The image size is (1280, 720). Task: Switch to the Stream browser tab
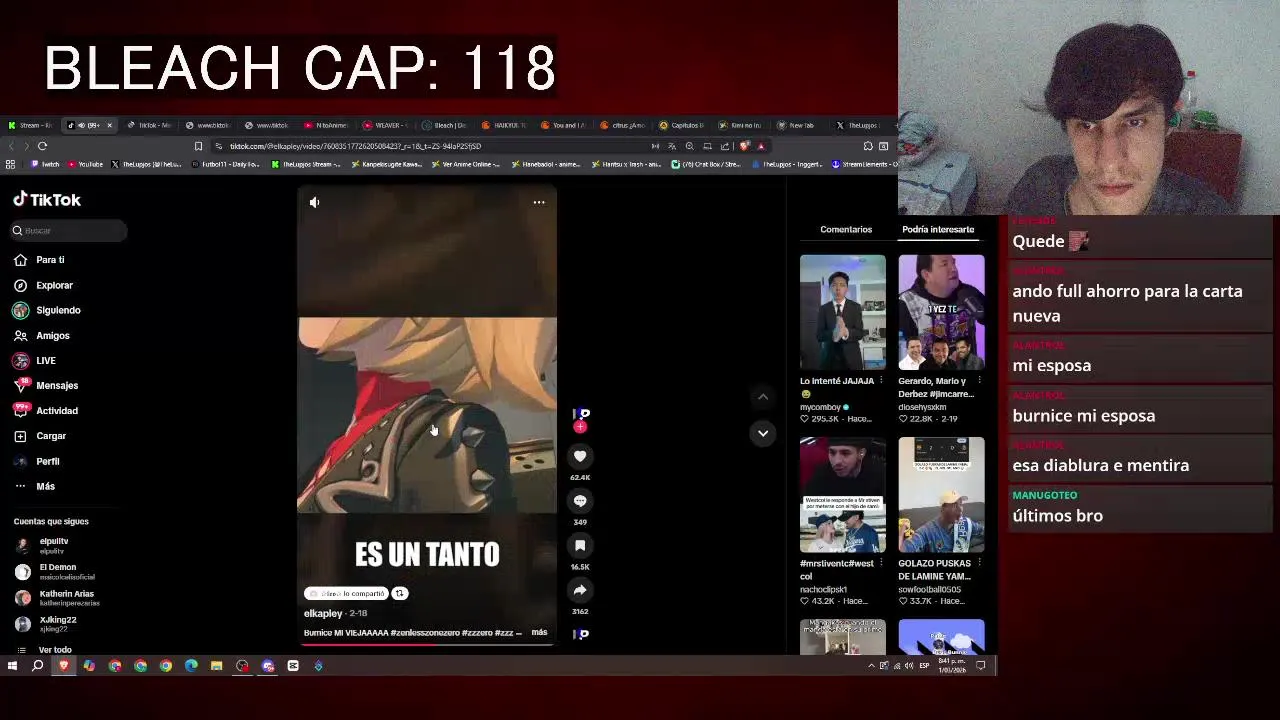point(30,126)
